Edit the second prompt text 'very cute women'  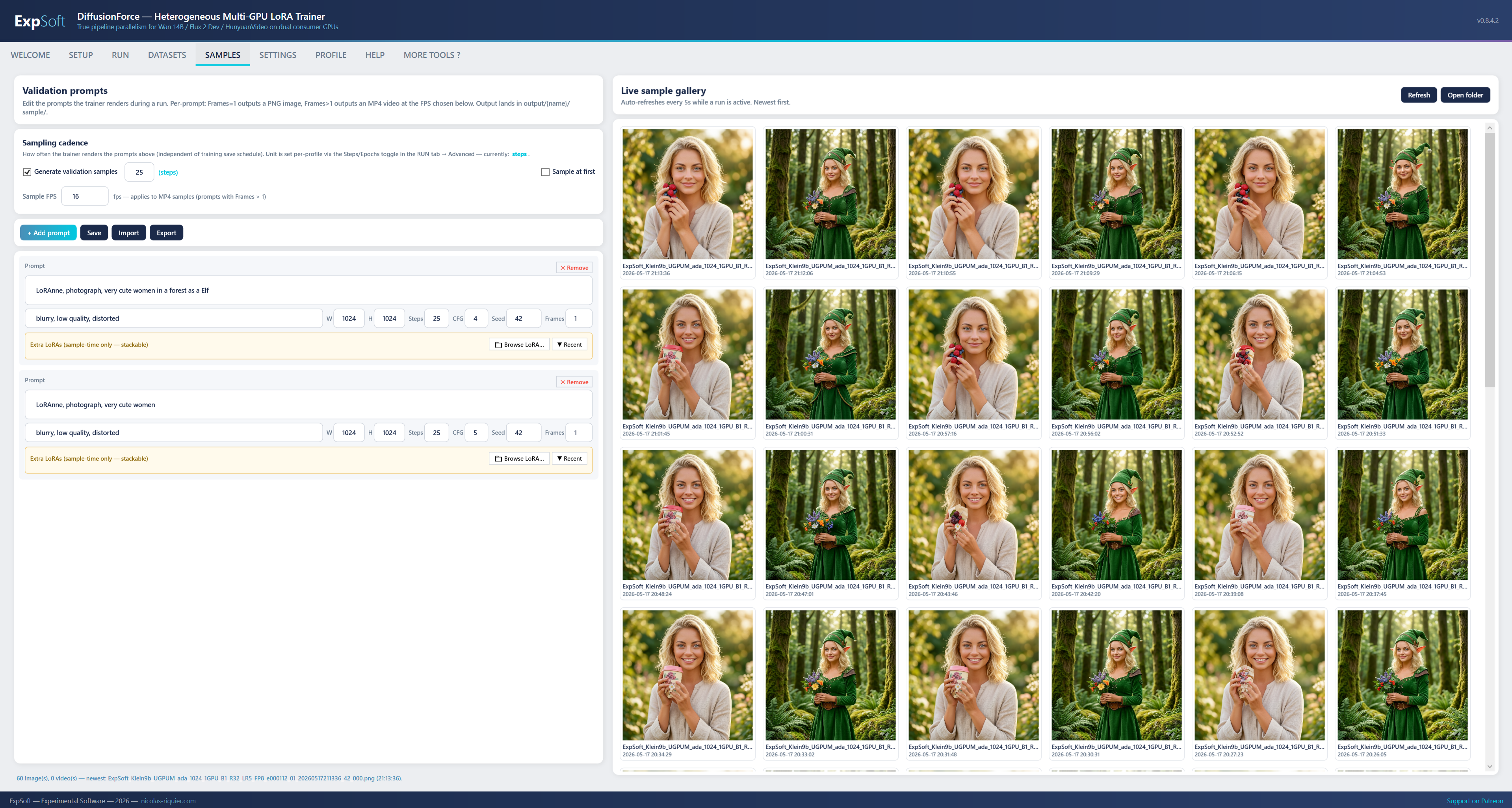click(308, 404)
